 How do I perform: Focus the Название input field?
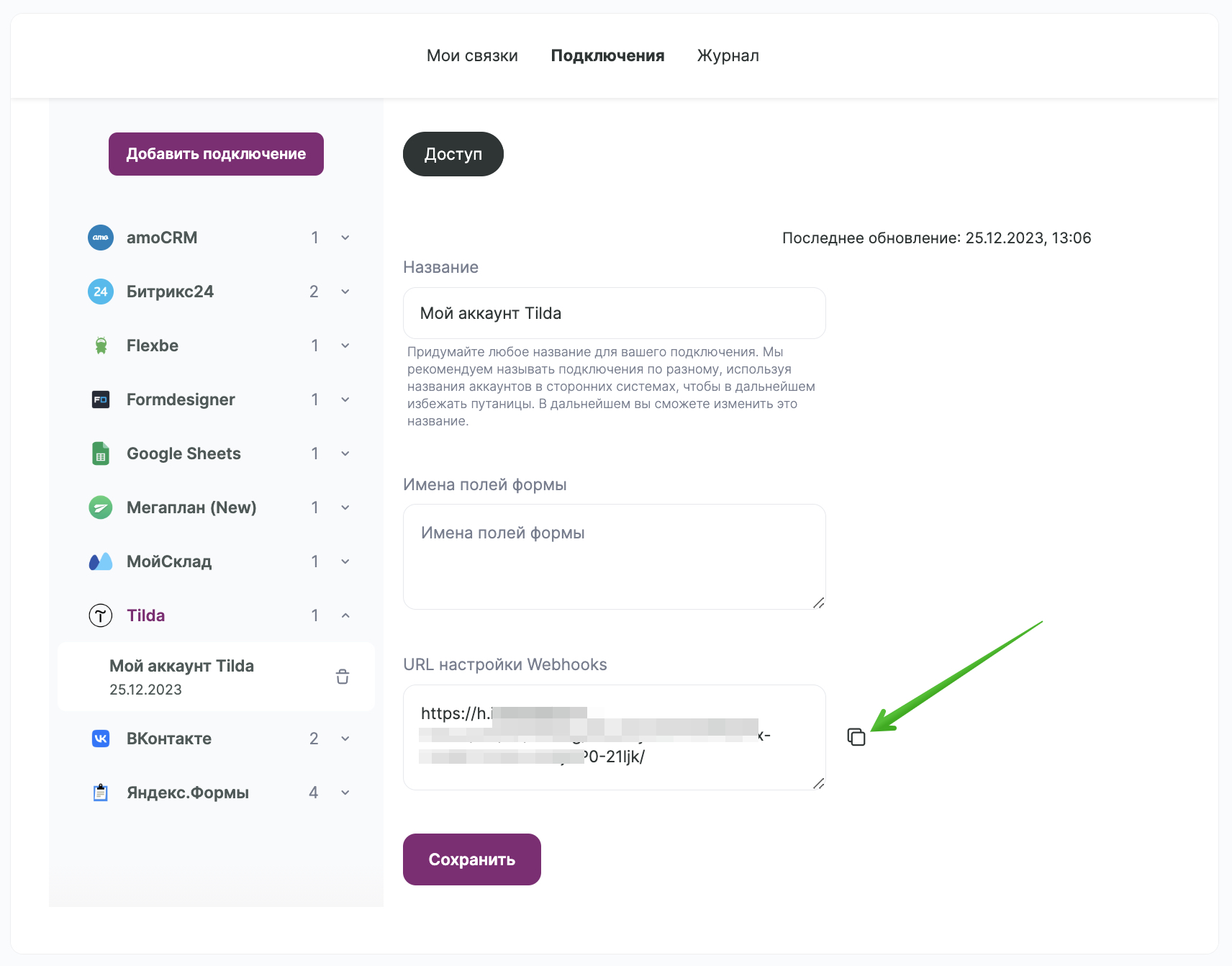click(615, 313)
